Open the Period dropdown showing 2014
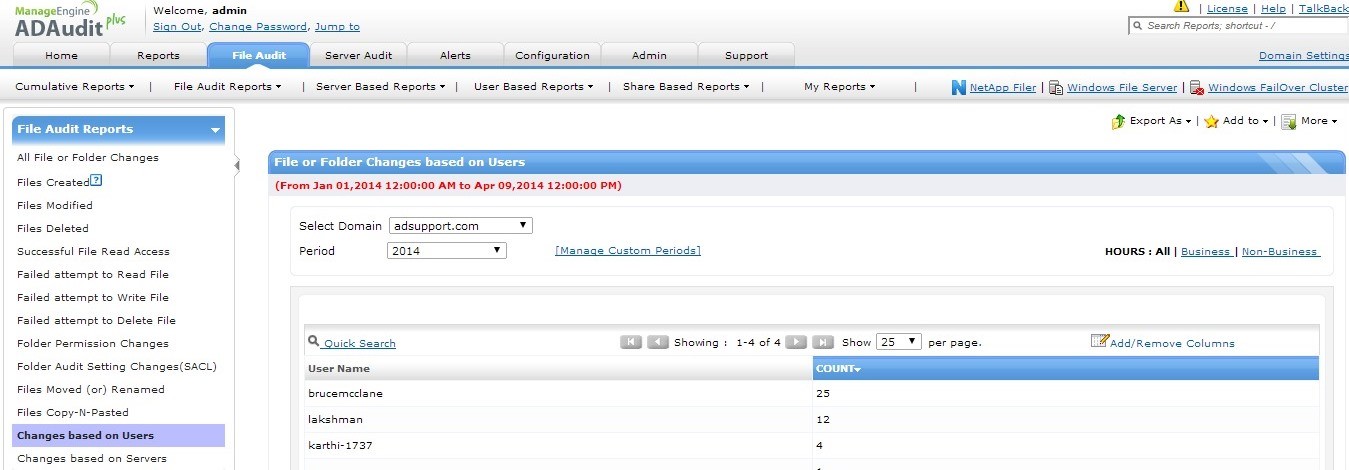Viewport: 1349px width, 470px height. point(447,250)
